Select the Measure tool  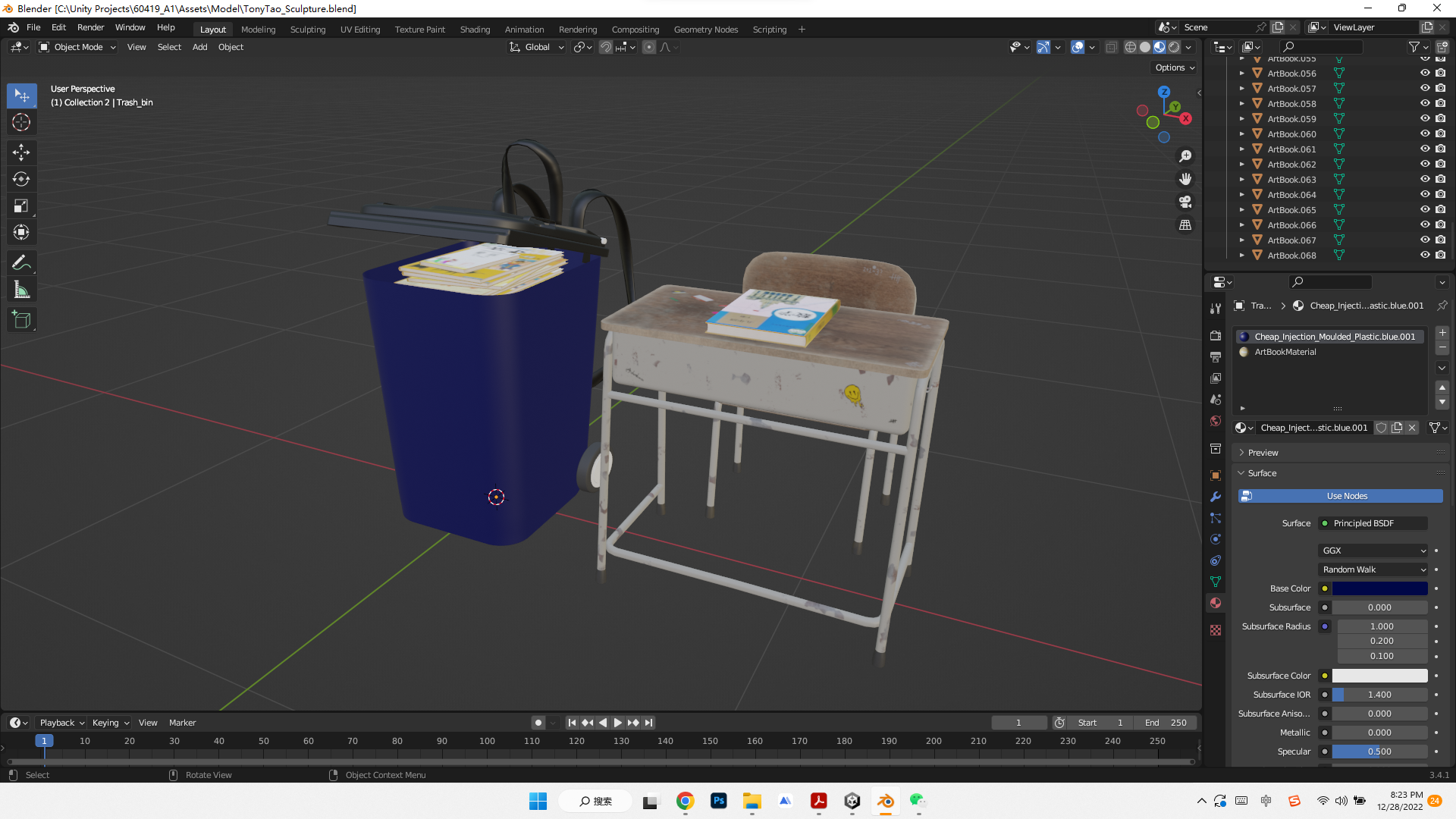tap(21, 290)
